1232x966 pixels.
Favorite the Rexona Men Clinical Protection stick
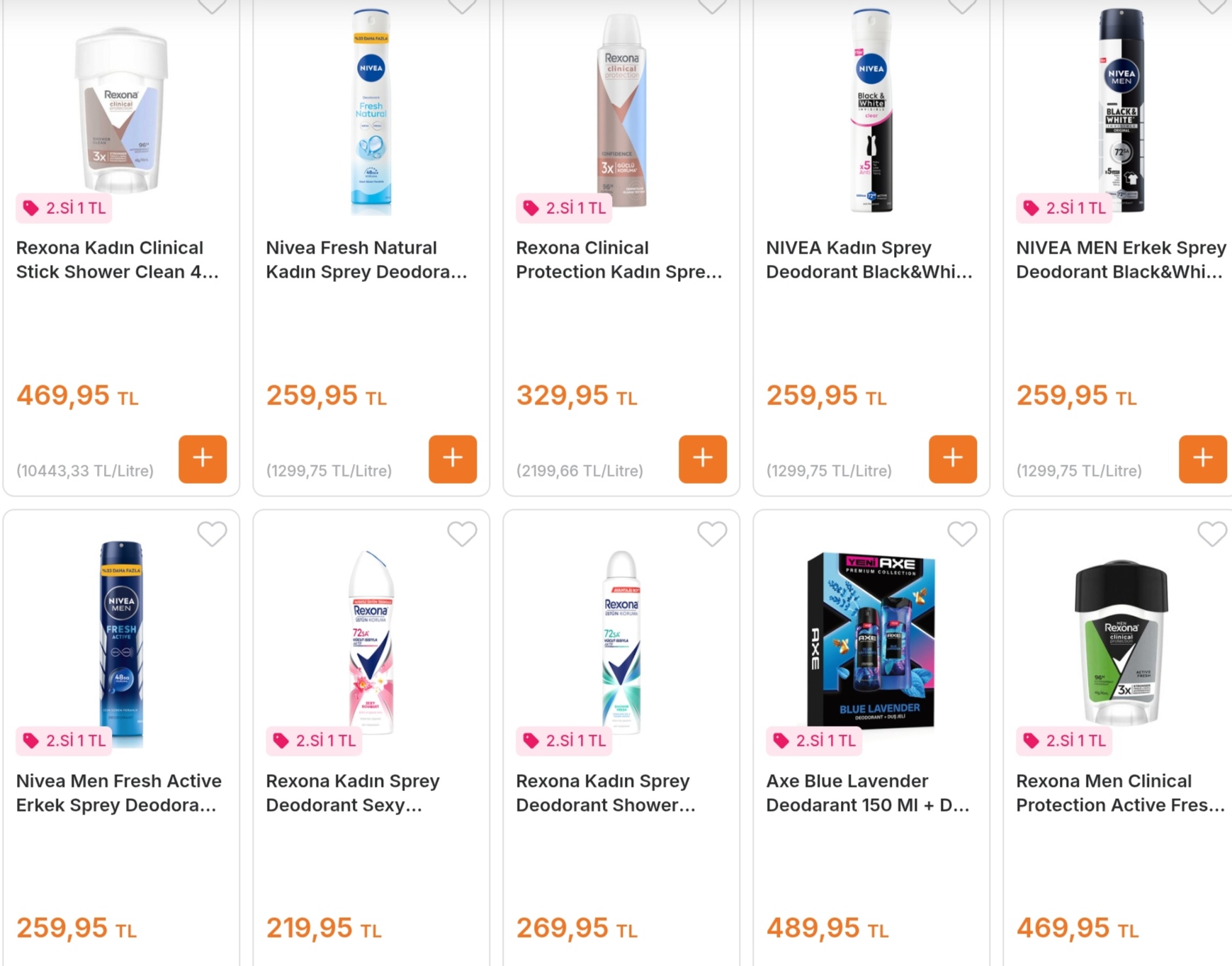point(1211,534)
